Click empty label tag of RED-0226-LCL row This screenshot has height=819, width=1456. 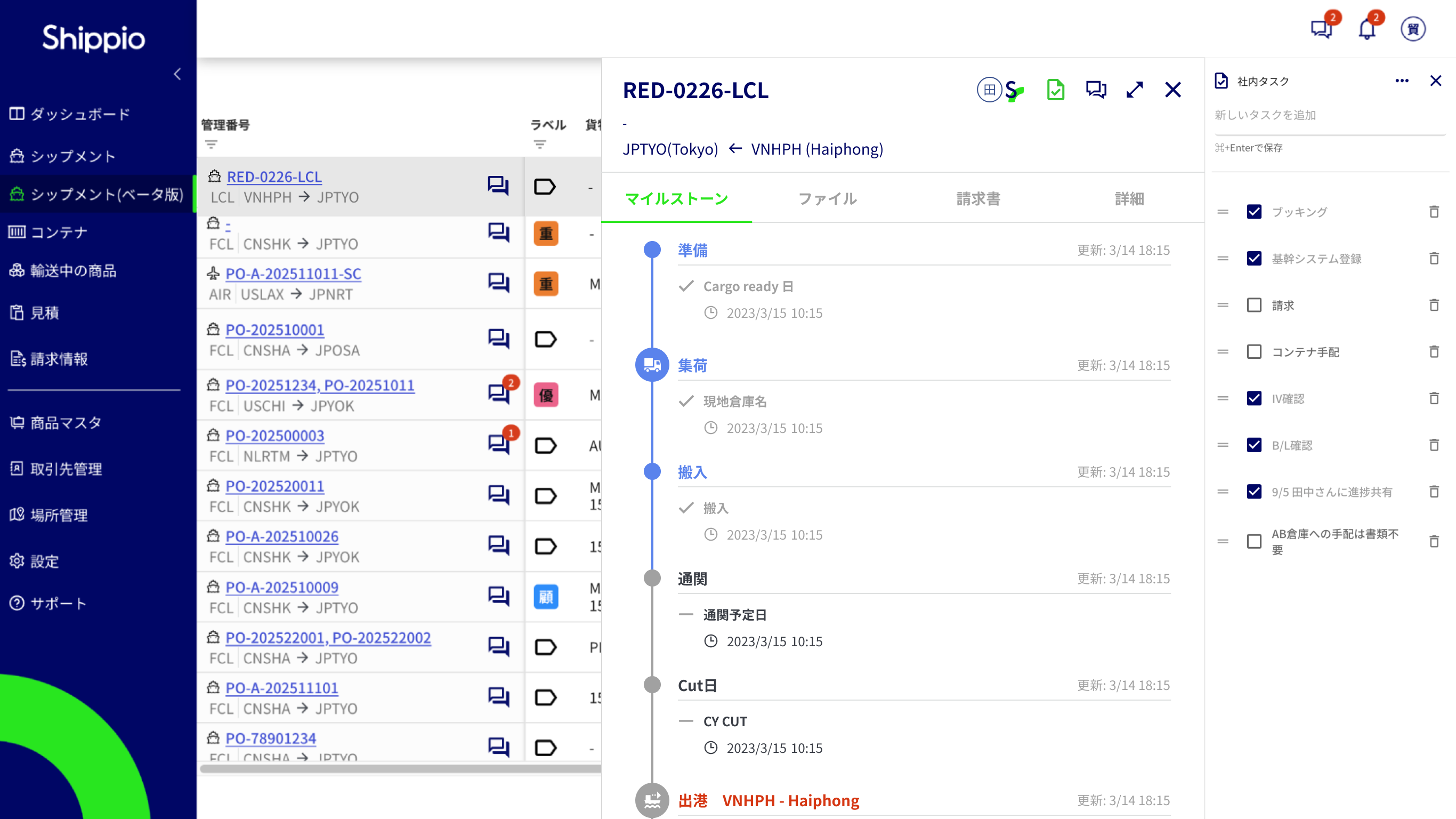click(545, 186)
